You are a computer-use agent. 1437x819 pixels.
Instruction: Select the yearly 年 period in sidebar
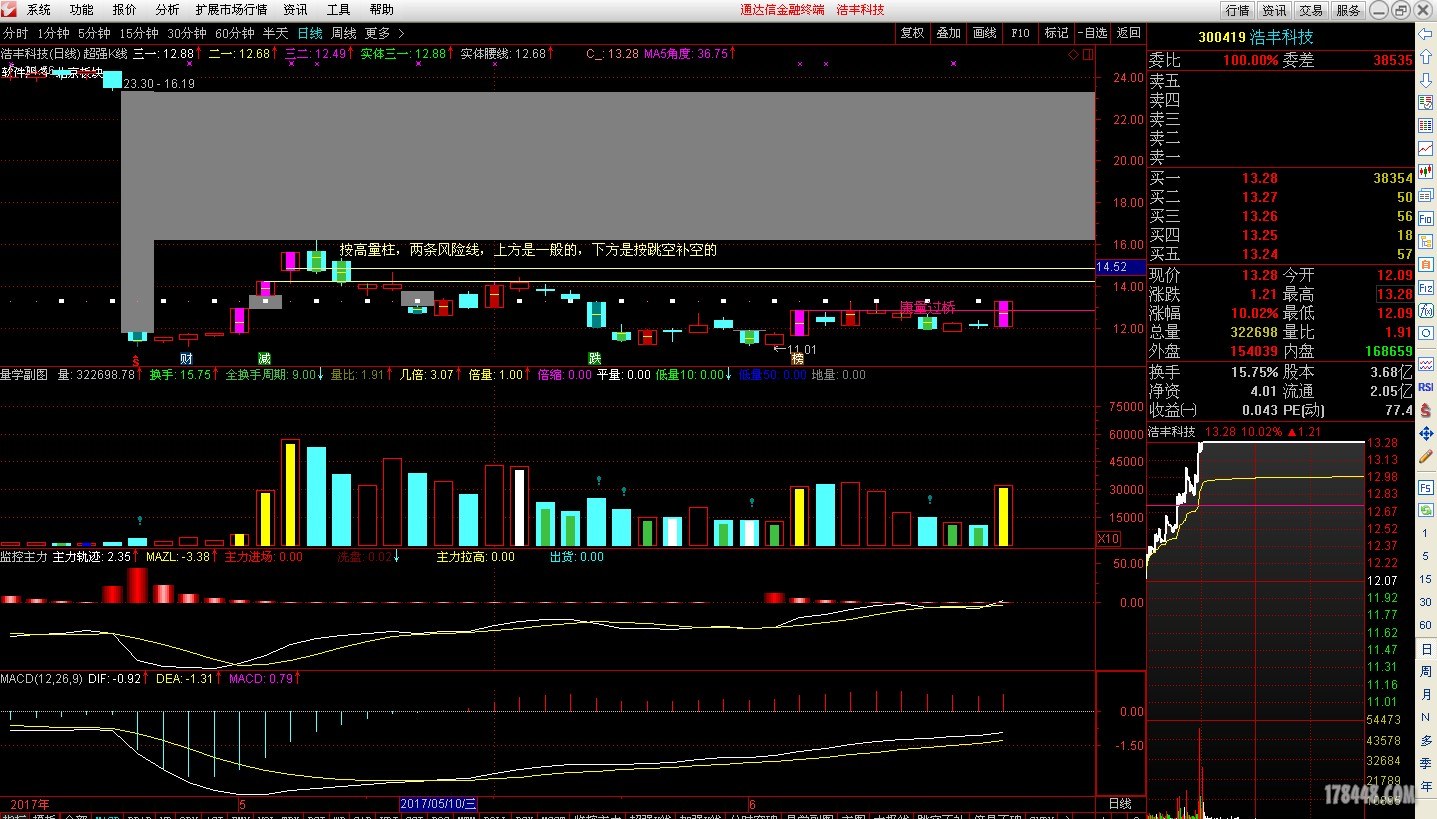click(1426, 786)
